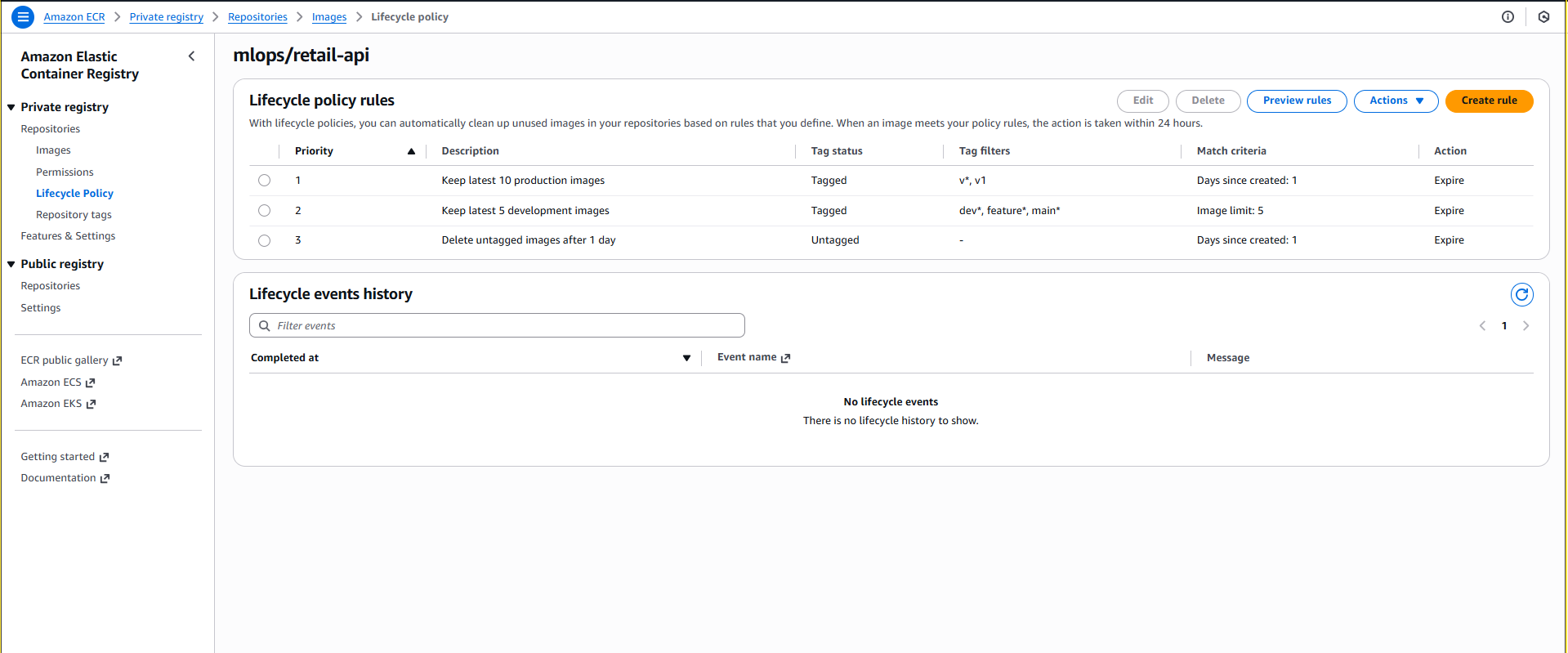Click the Create rule button

[x=1488, y=101]
